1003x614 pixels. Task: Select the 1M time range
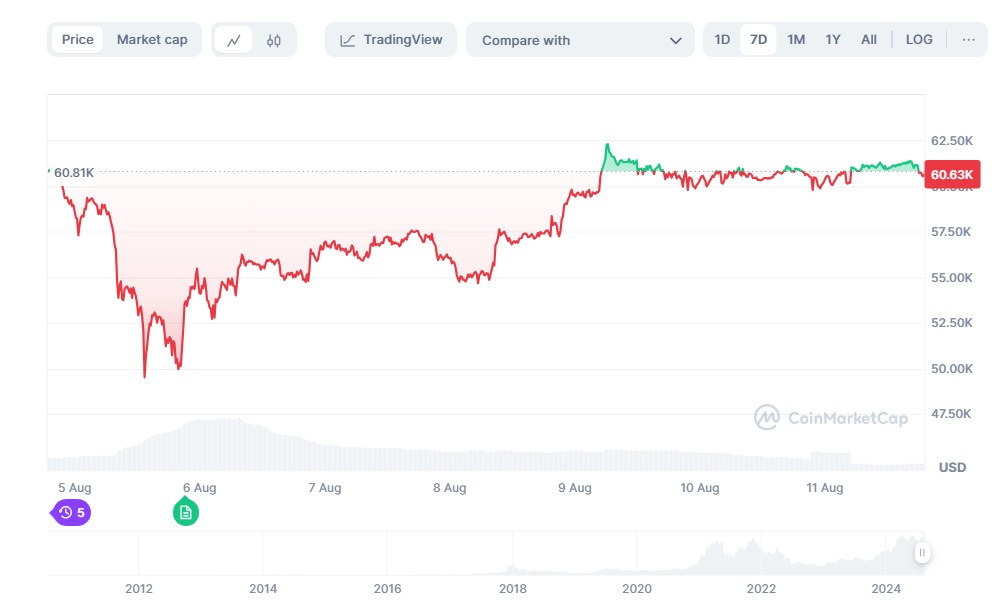tap(796, 40)
